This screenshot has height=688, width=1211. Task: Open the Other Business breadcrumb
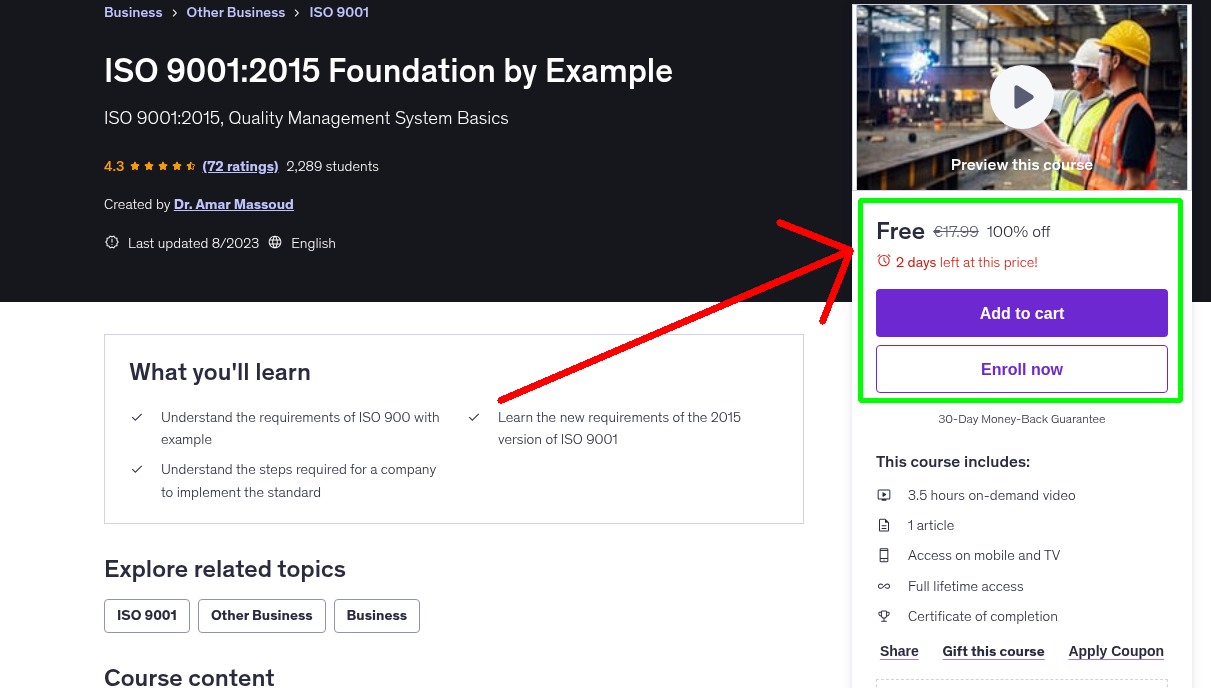(x=236, y=12)
